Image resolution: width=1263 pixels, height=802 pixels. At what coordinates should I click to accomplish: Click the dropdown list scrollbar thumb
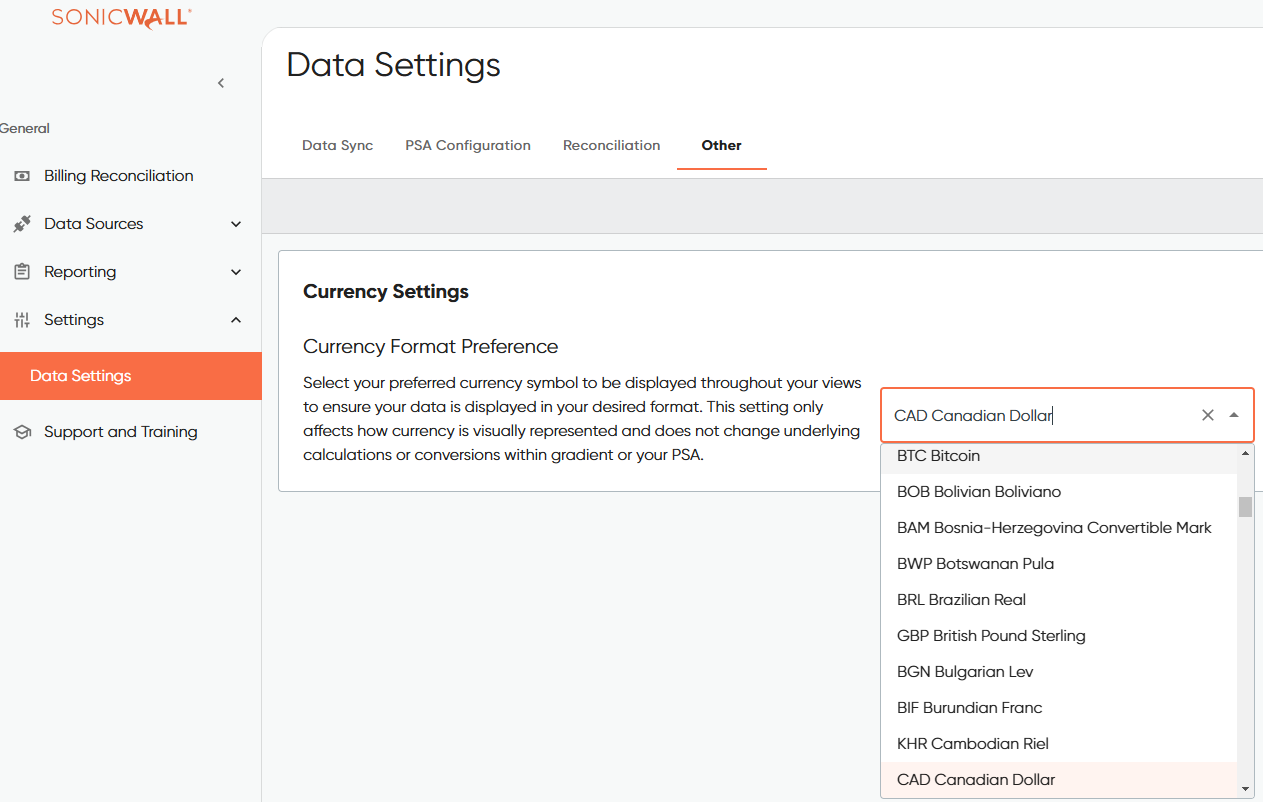click(x=1245, y=507)
